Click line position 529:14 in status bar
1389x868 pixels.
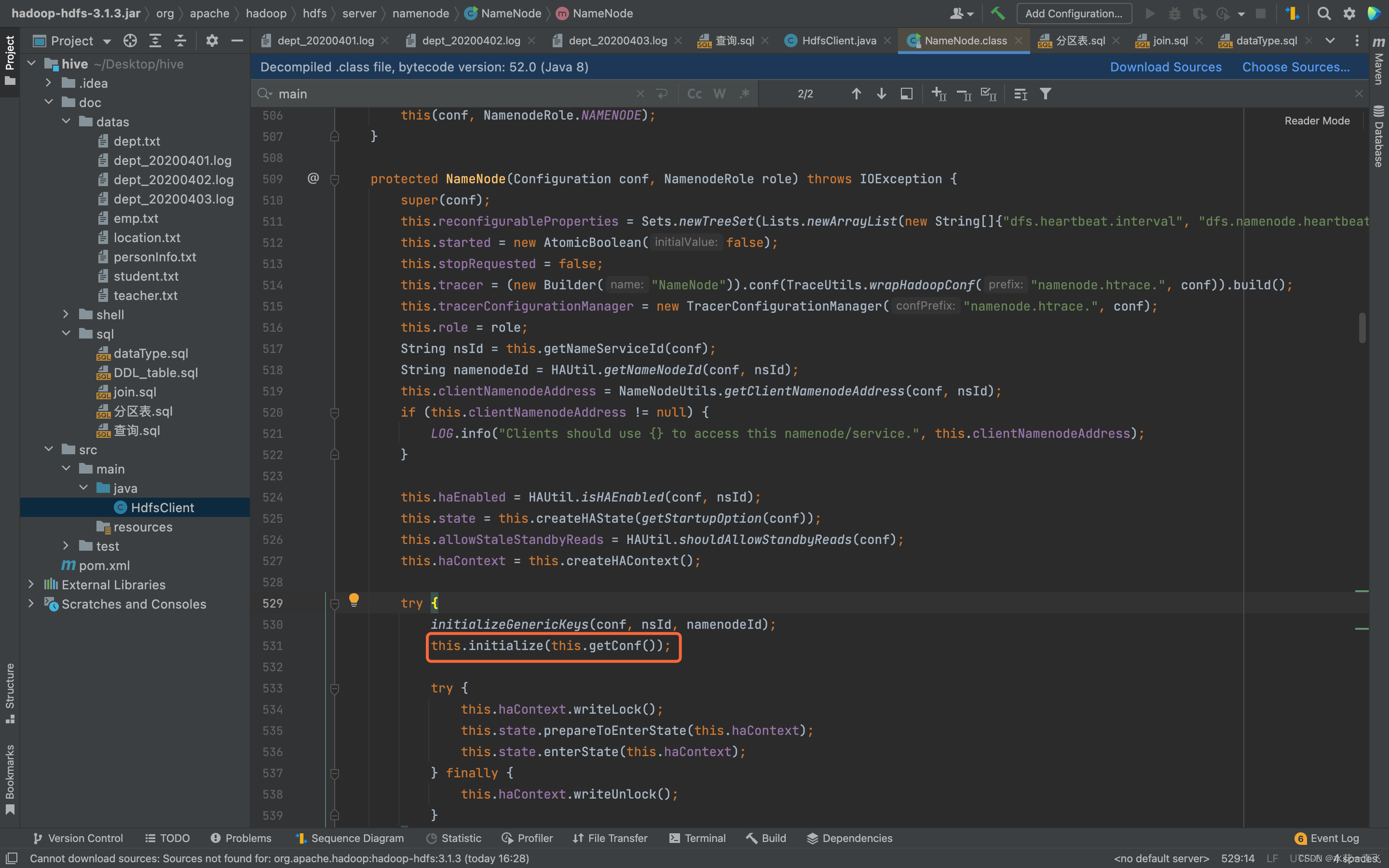coord(1238,858)
